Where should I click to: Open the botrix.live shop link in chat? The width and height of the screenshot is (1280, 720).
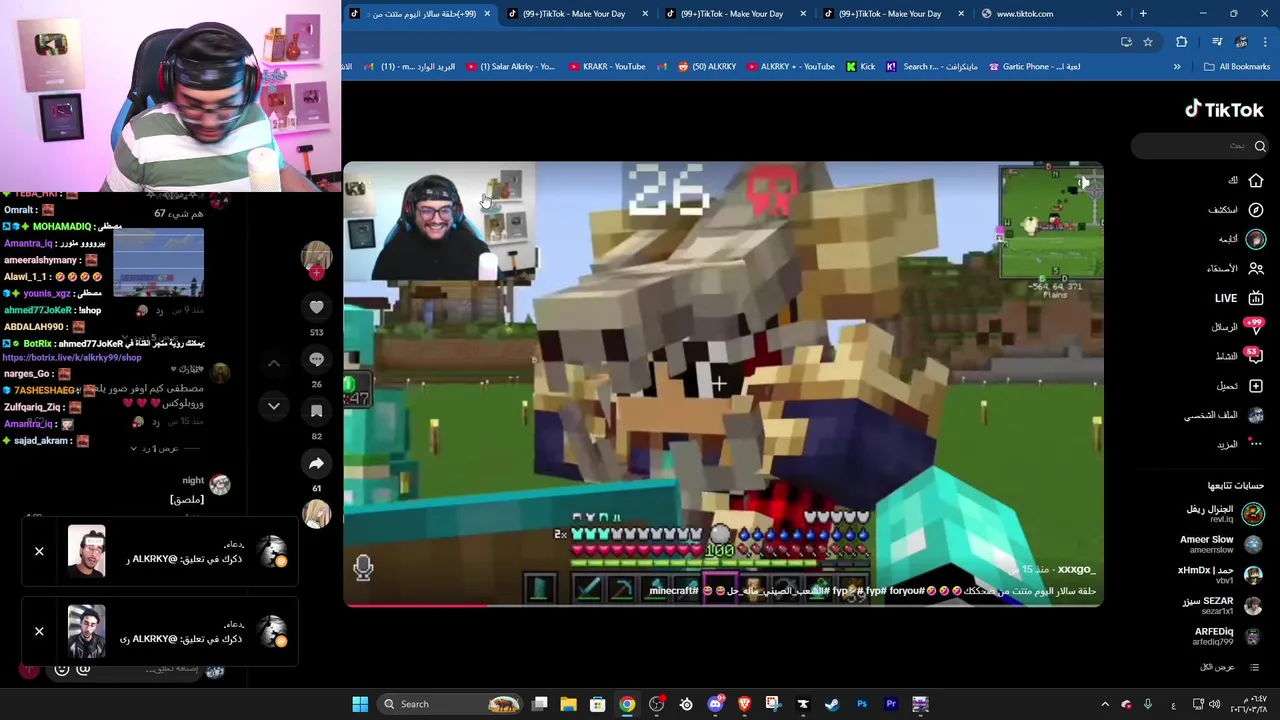[x=72, y=357]
